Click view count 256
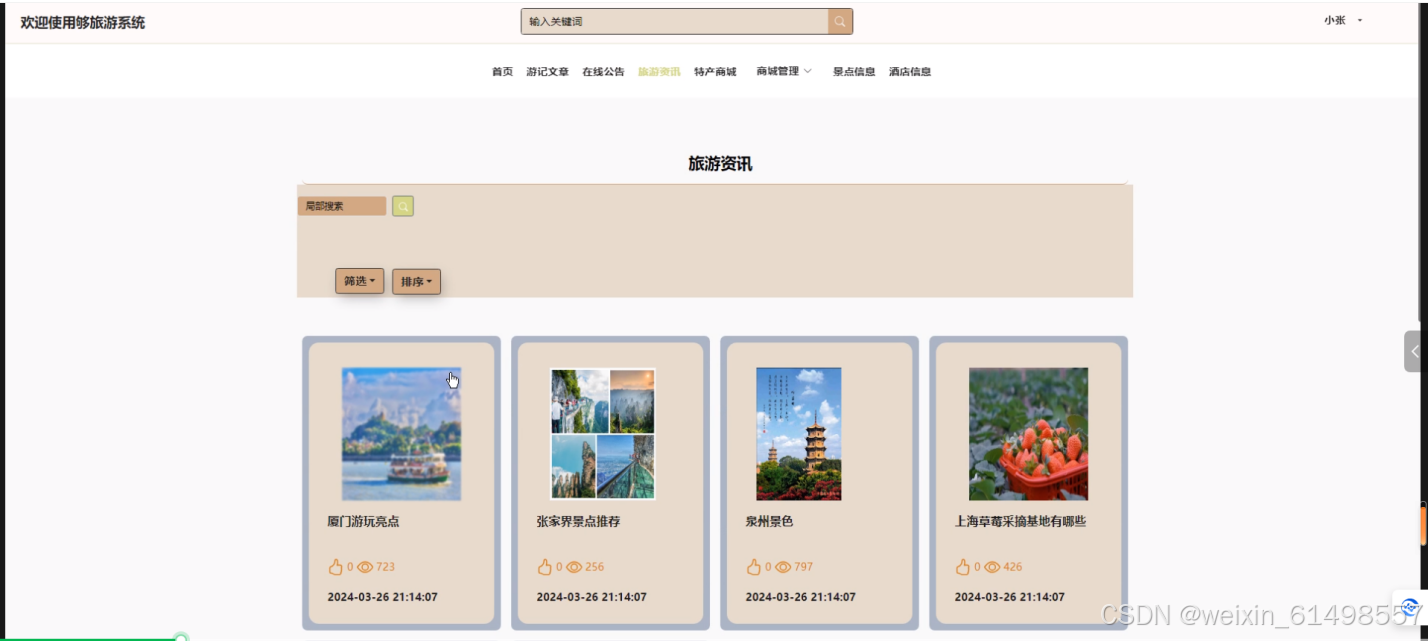The width and height of the screenshot is (1428, 641). (x=594, y=567)
